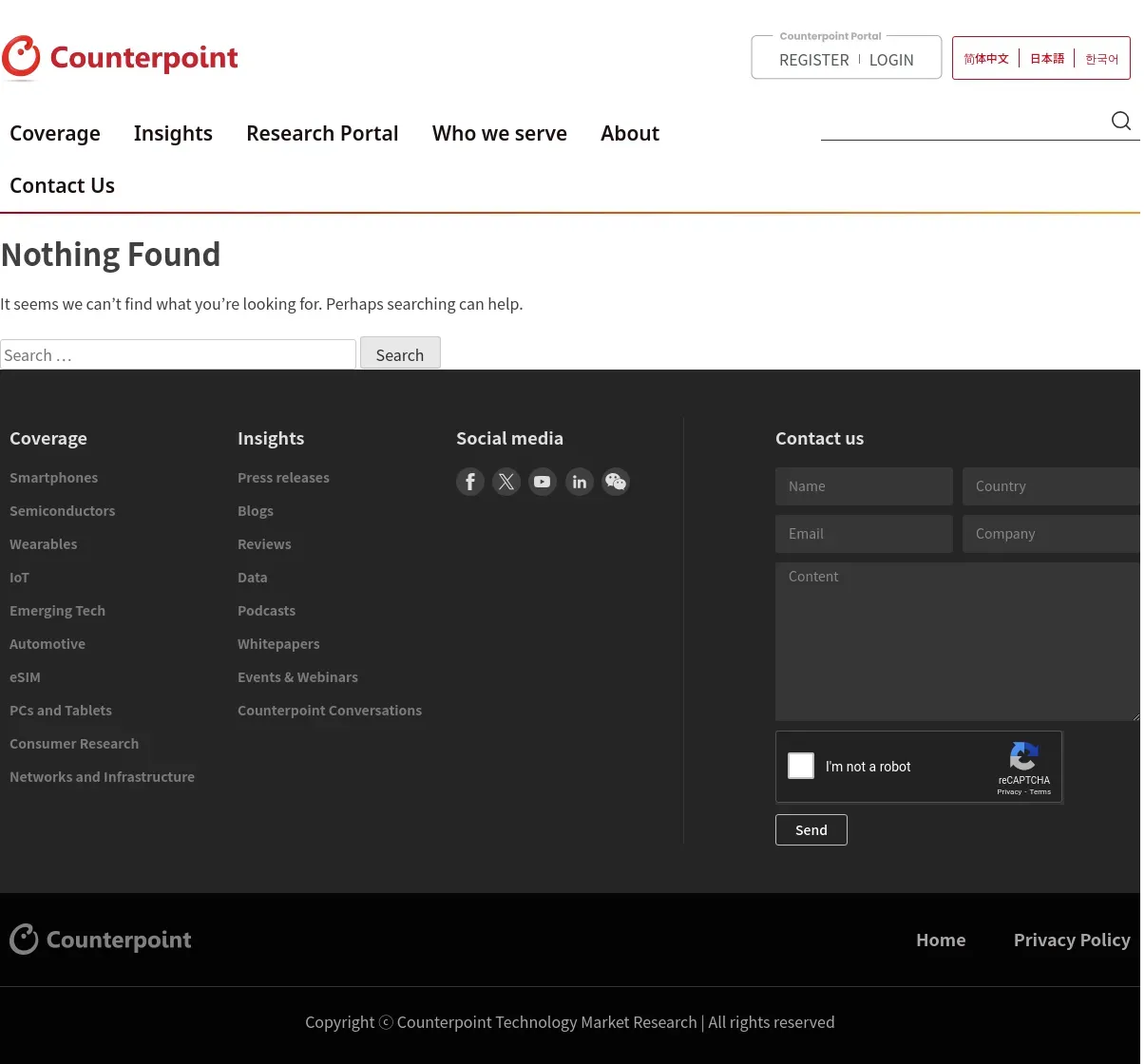The width and height of the screenshot is (1145, 1064).
Task: Open PCs and Tablets footer link
Action: [x=61, y=711]
